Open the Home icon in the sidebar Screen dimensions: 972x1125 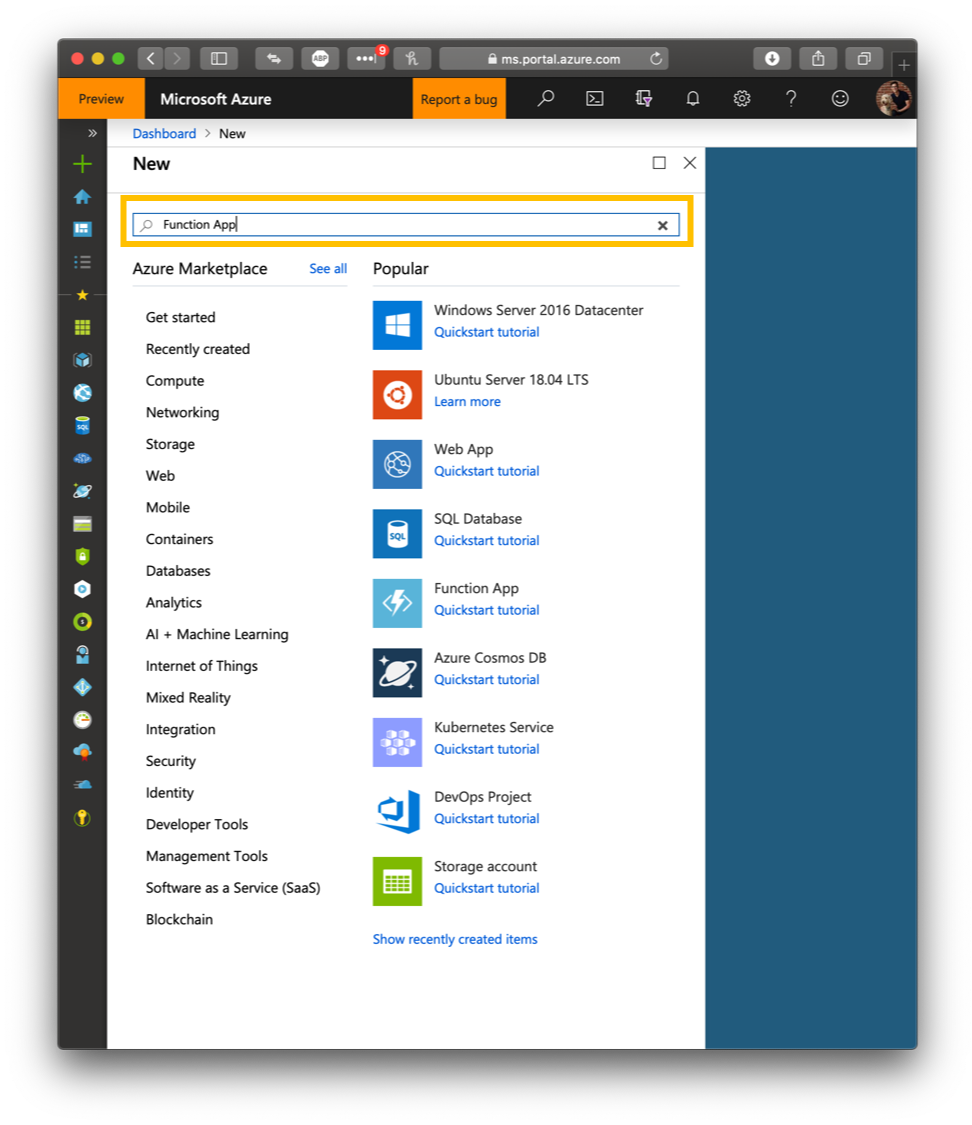(82, 197)
